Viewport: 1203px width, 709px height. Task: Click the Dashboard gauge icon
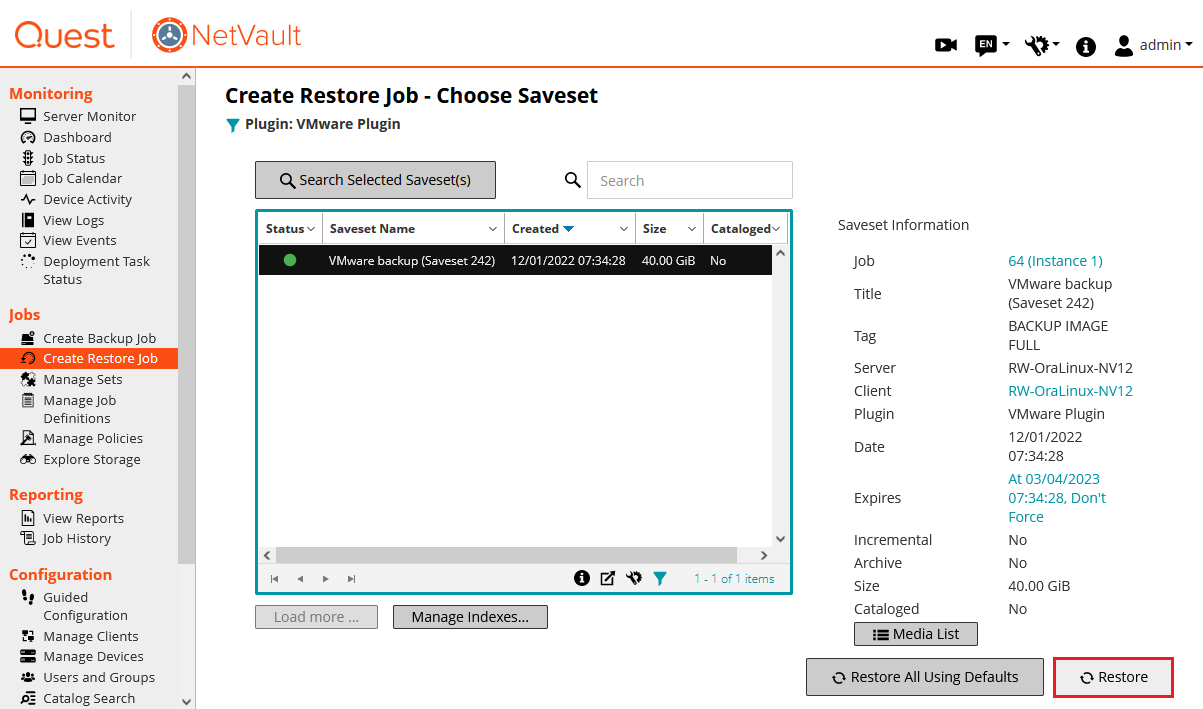pos(28,137)
